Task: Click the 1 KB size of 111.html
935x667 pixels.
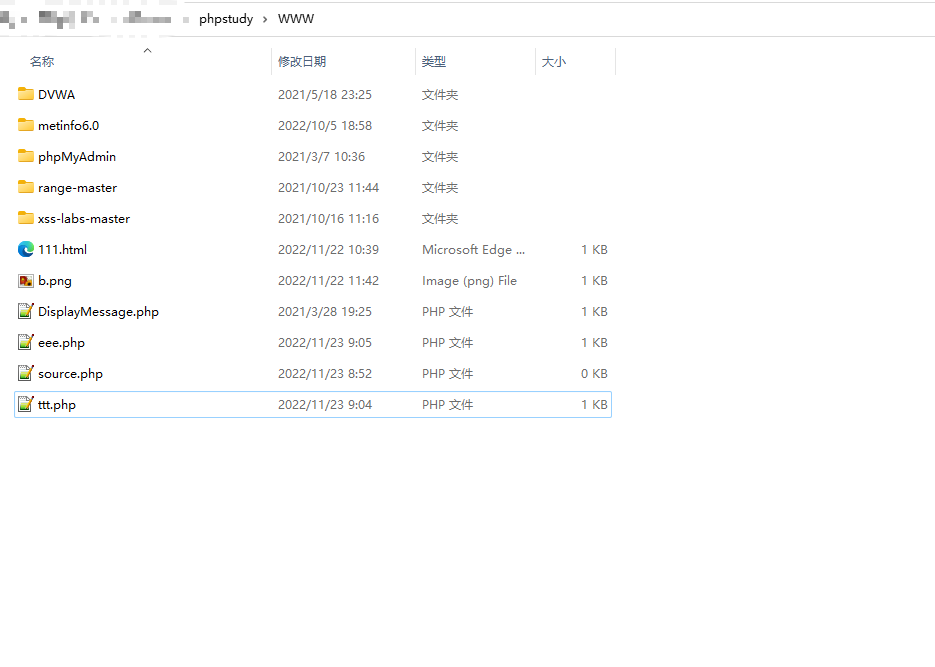Action: 594,250
